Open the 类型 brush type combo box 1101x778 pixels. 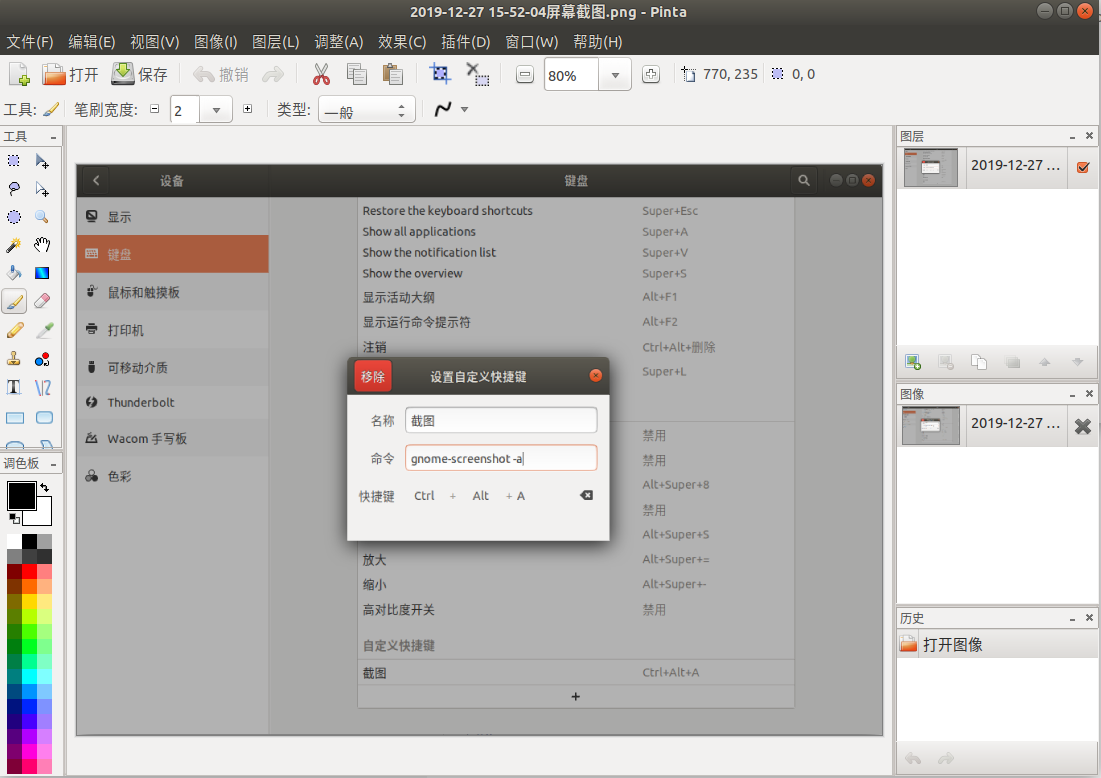tap(367, 110)
